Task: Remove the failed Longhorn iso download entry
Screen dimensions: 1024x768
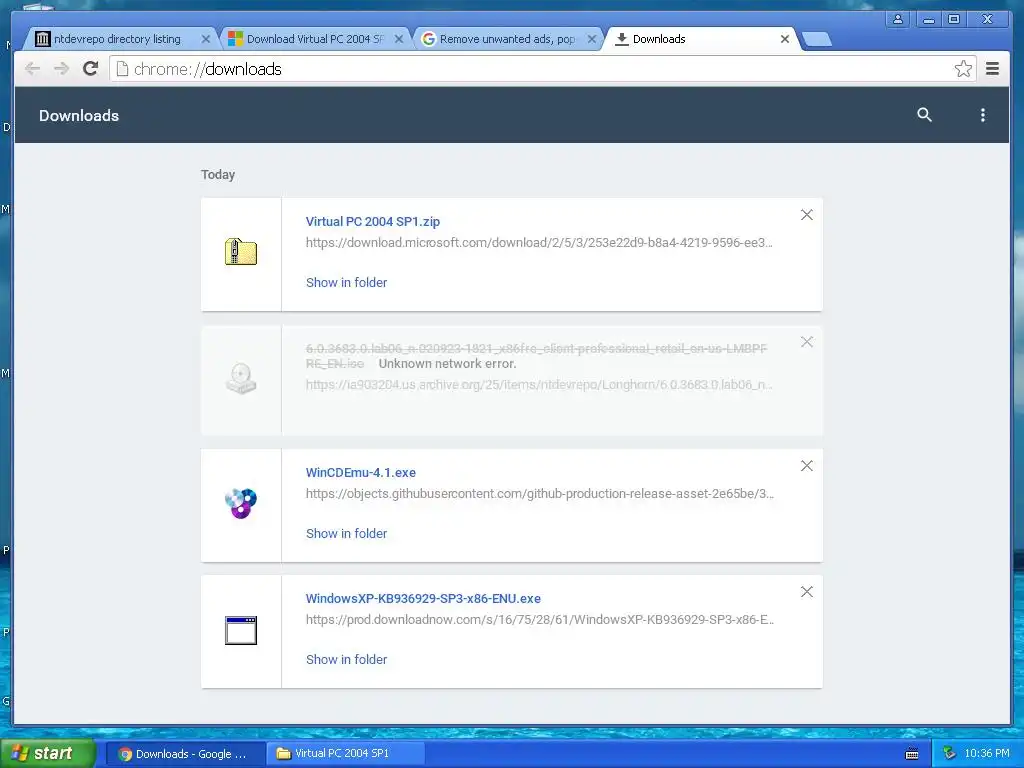Action: [807, 342]
